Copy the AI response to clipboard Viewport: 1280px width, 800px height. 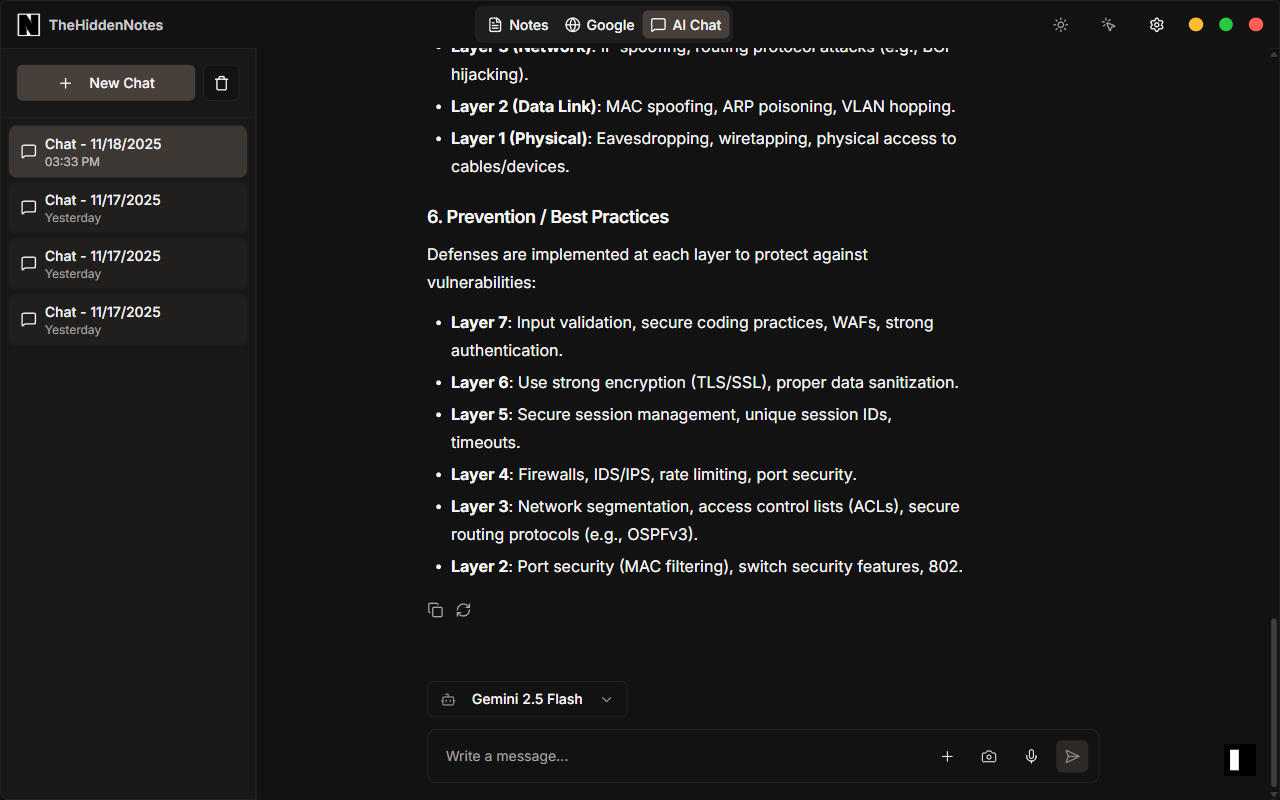[435, 609]
